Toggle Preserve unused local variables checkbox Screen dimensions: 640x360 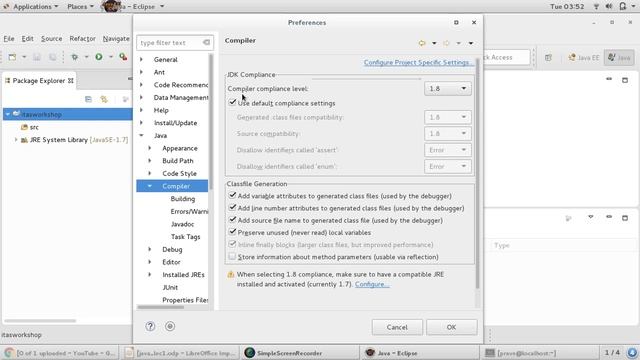tap(232, 232)
